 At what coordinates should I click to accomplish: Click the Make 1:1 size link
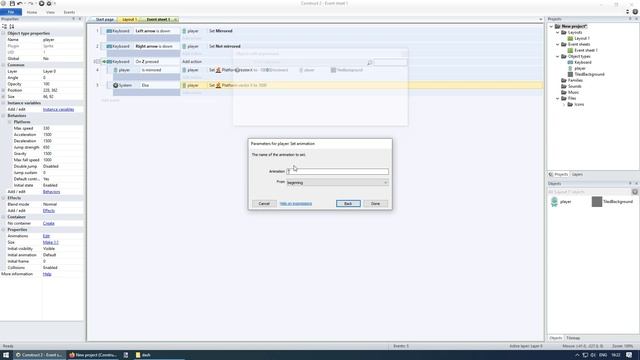point(51,242)
